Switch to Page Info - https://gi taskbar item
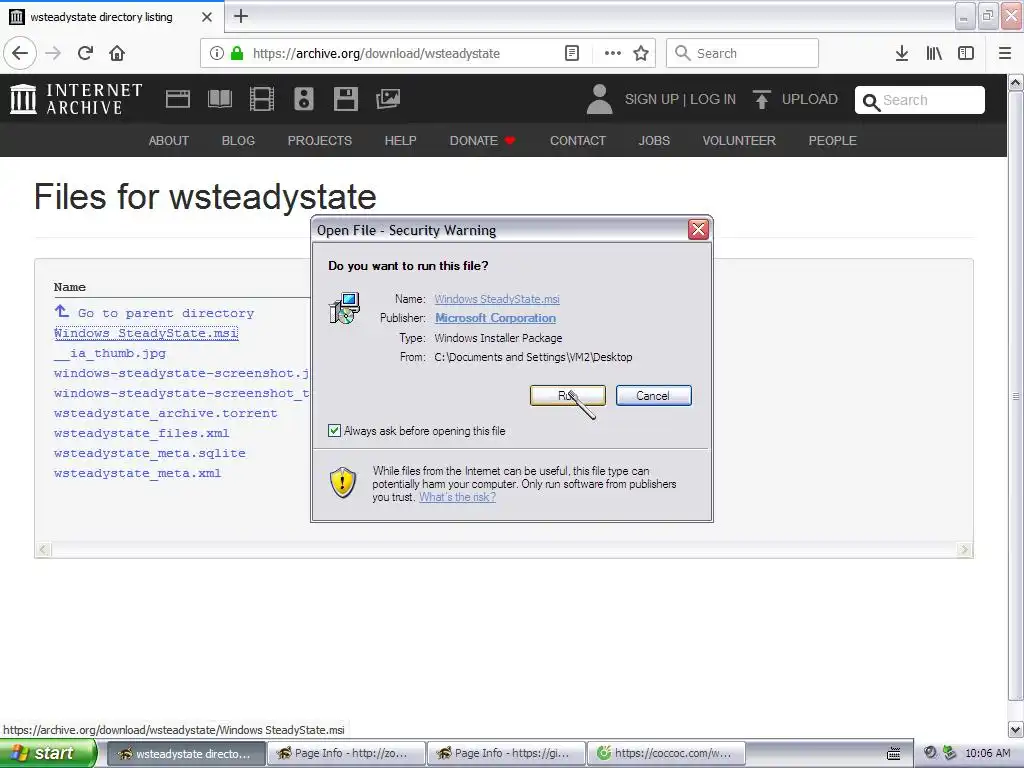This screenshot has width=1024, height=768. tap(507, 753)
